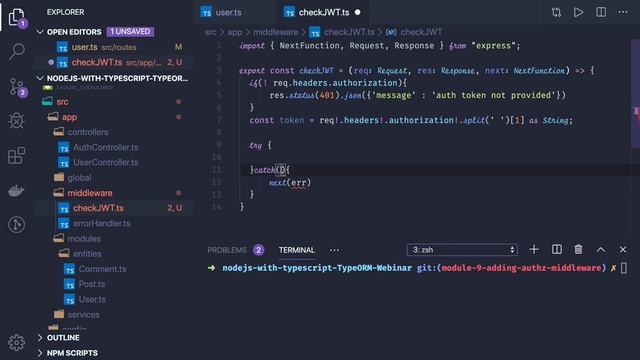
Task: Close the terminal panel
Action: coord(623,249)
